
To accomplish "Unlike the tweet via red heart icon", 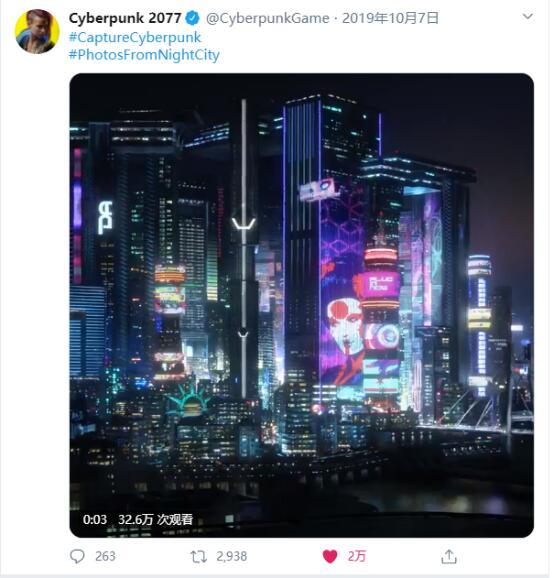I will click(x=330, y=556).
